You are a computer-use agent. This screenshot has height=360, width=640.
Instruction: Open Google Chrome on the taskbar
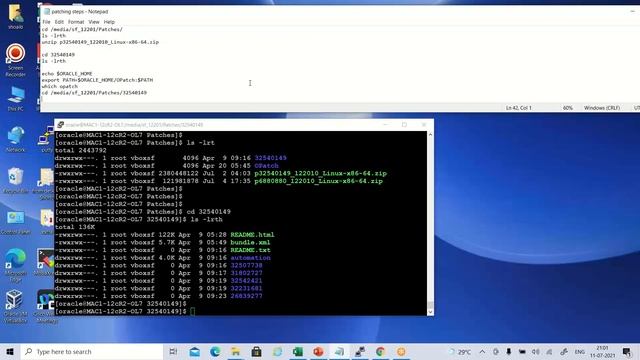point(380,351)
